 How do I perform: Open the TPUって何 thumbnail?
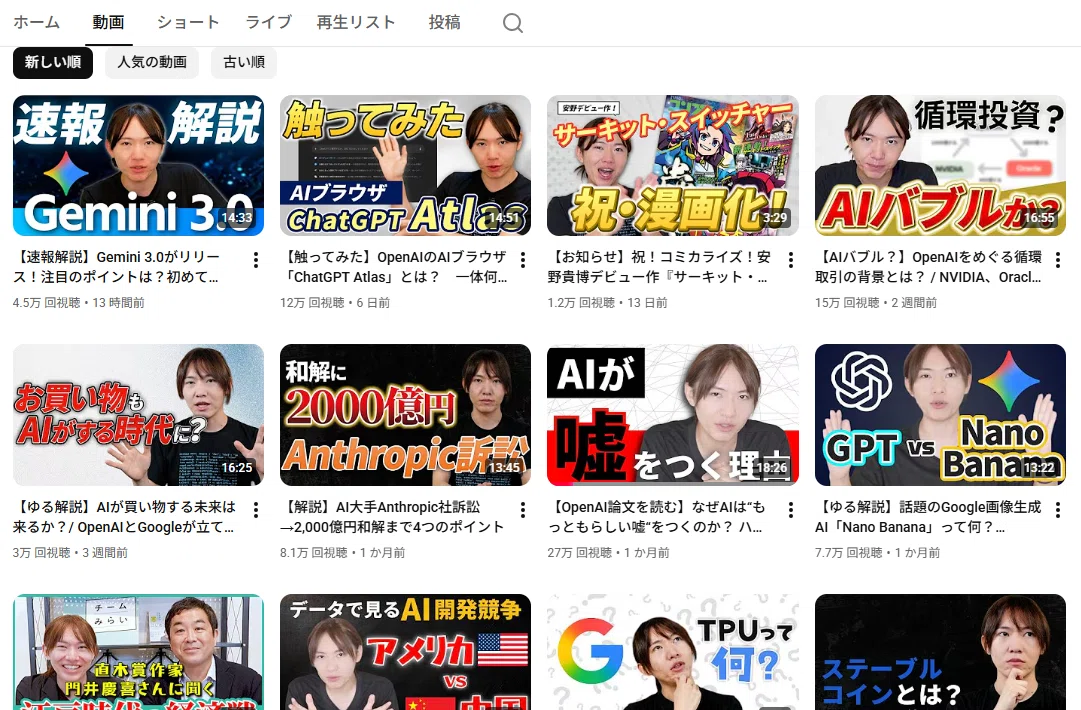point(673,652)
